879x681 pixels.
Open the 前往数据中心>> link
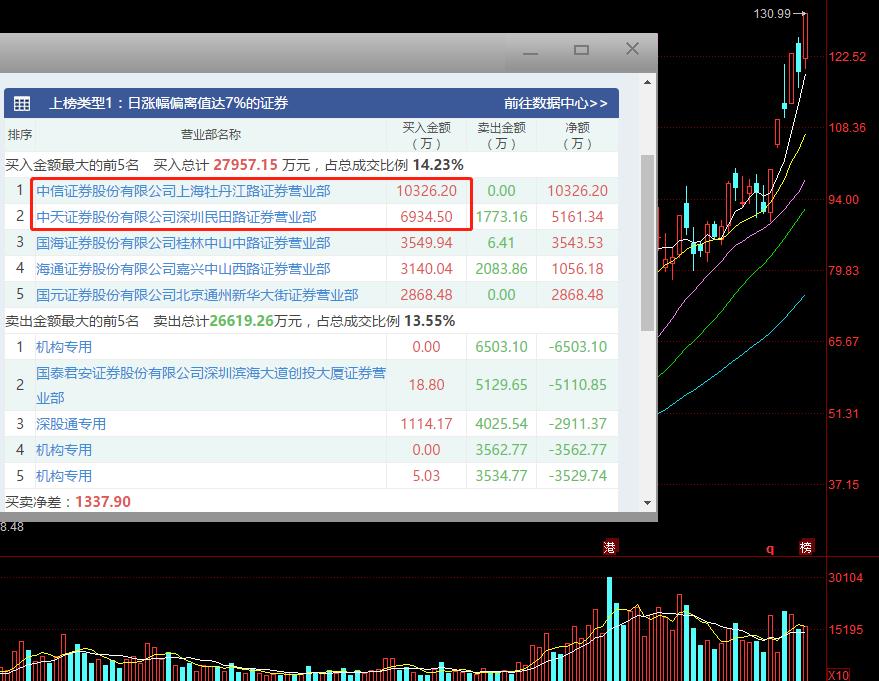tap(556, 103)
